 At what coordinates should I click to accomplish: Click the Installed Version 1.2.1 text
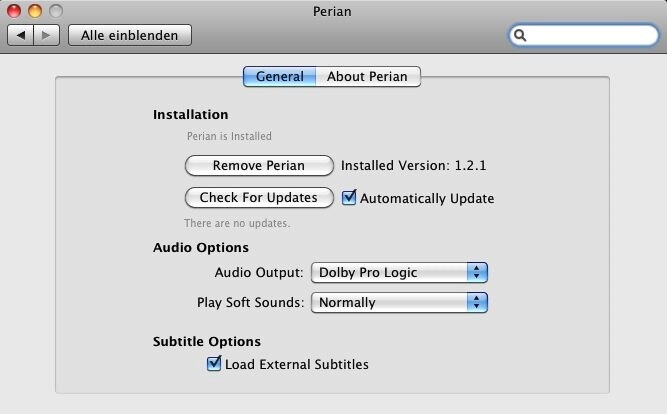click(x=413, y=166)
